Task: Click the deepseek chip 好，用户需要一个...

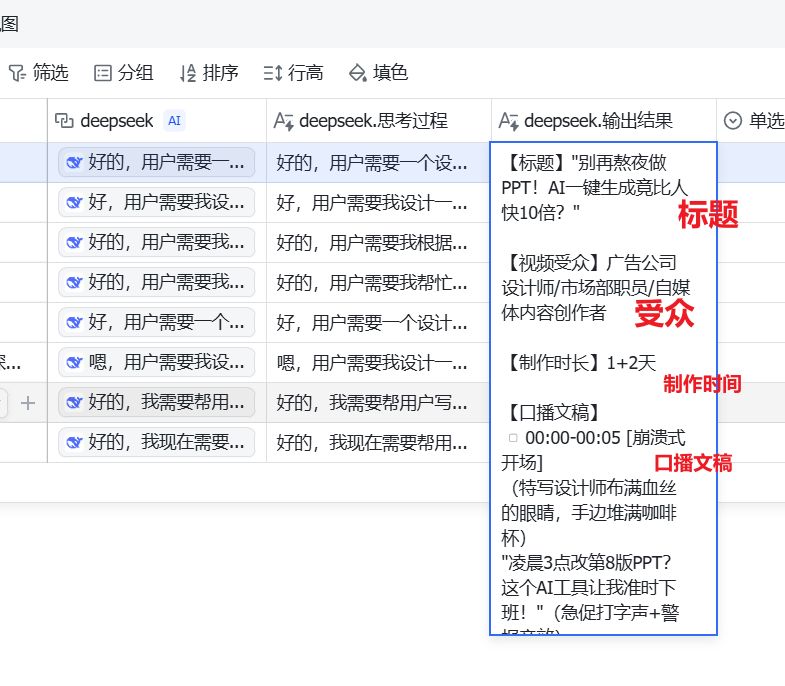Action: click(157, 322)
